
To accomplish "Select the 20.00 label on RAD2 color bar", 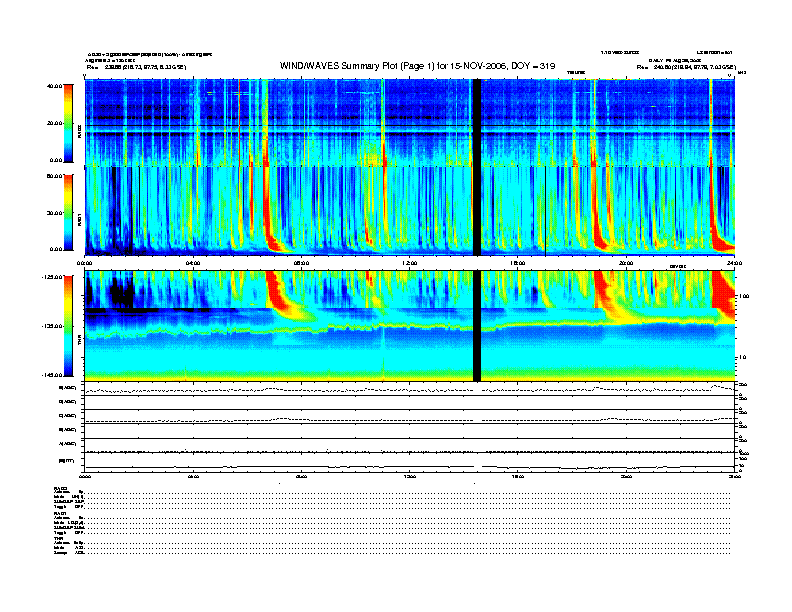I will point(54,123).
